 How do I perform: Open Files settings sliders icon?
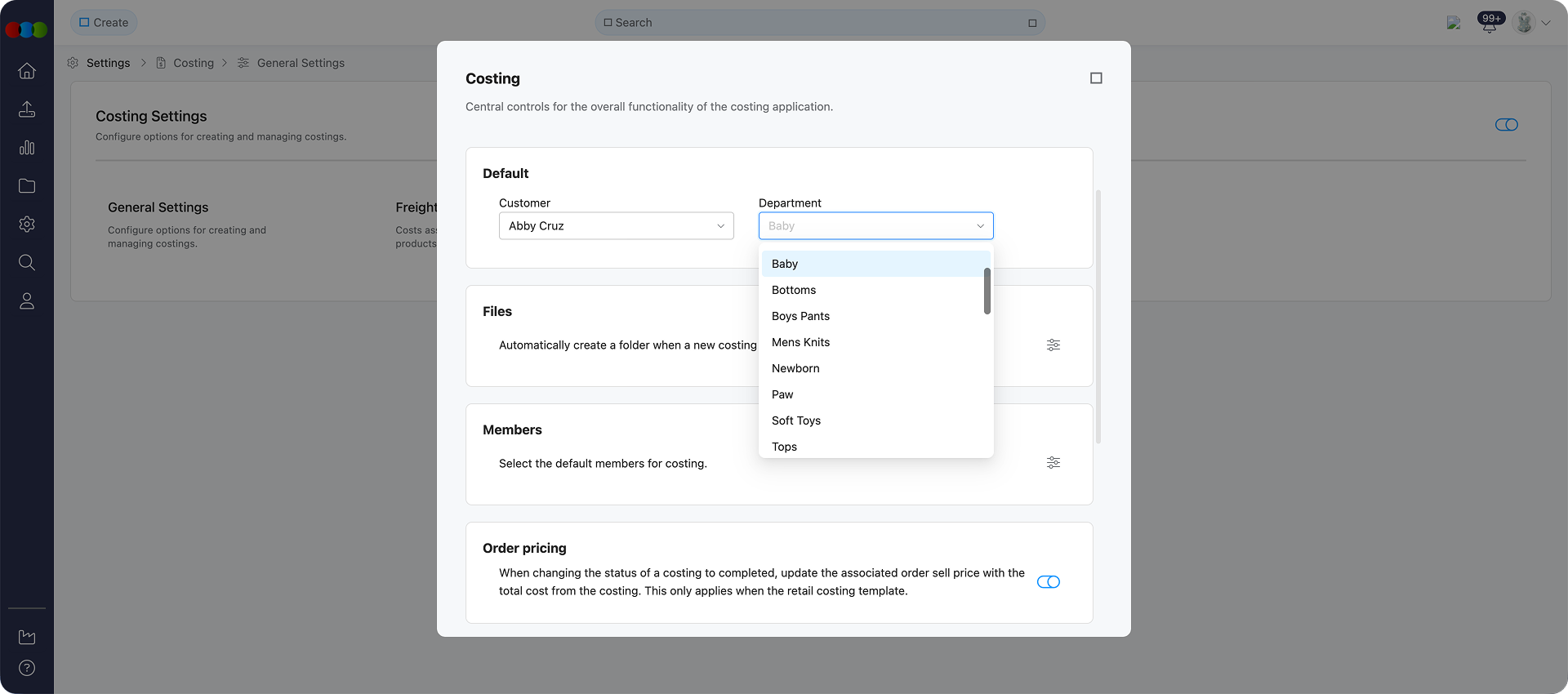click(1053, 345)
